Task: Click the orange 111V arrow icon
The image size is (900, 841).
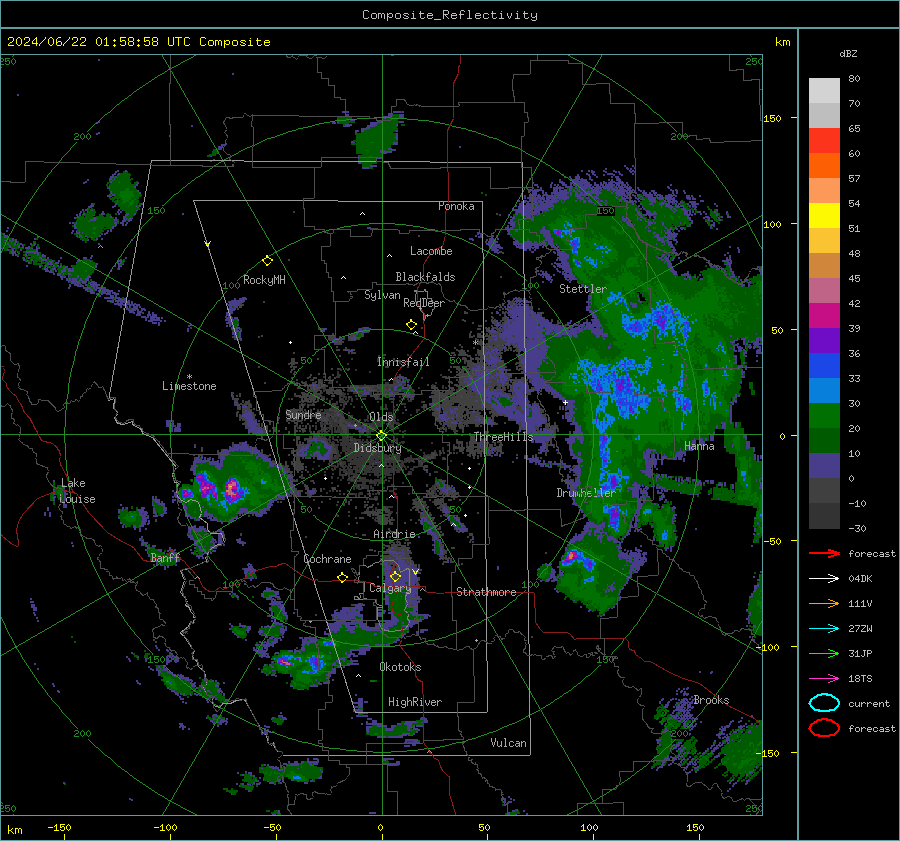Action: coord(824,603)
